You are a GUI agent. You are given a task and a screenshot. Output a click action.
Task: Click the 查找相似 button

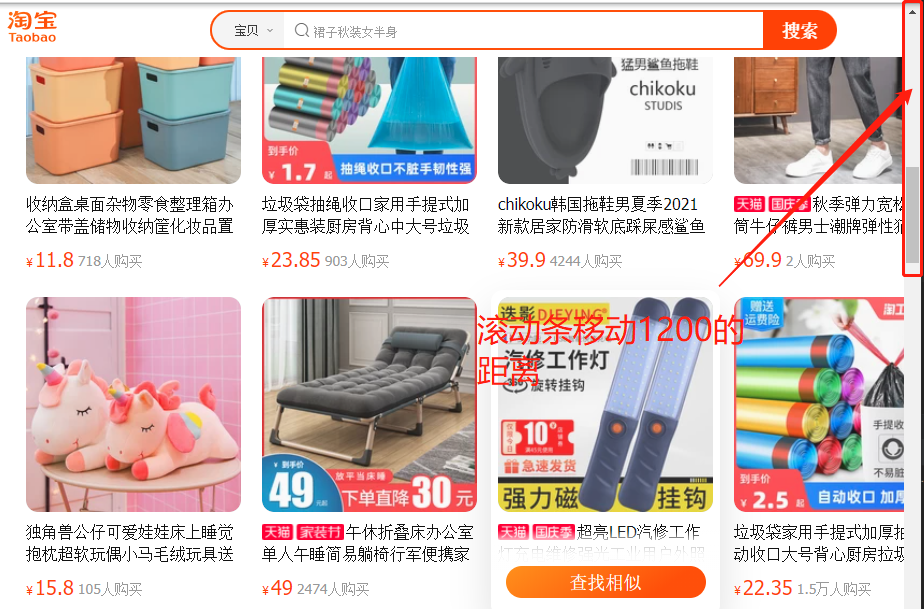click(x=606, y=582)
